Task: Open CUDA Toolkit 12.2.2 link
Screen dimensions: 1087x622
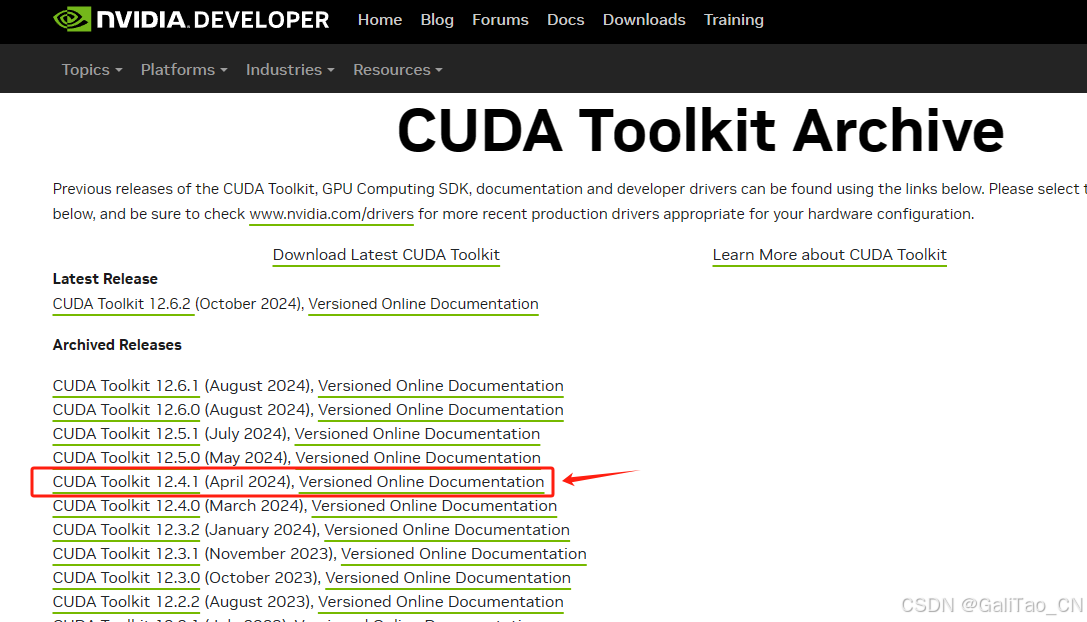Action: pos(126,602)
